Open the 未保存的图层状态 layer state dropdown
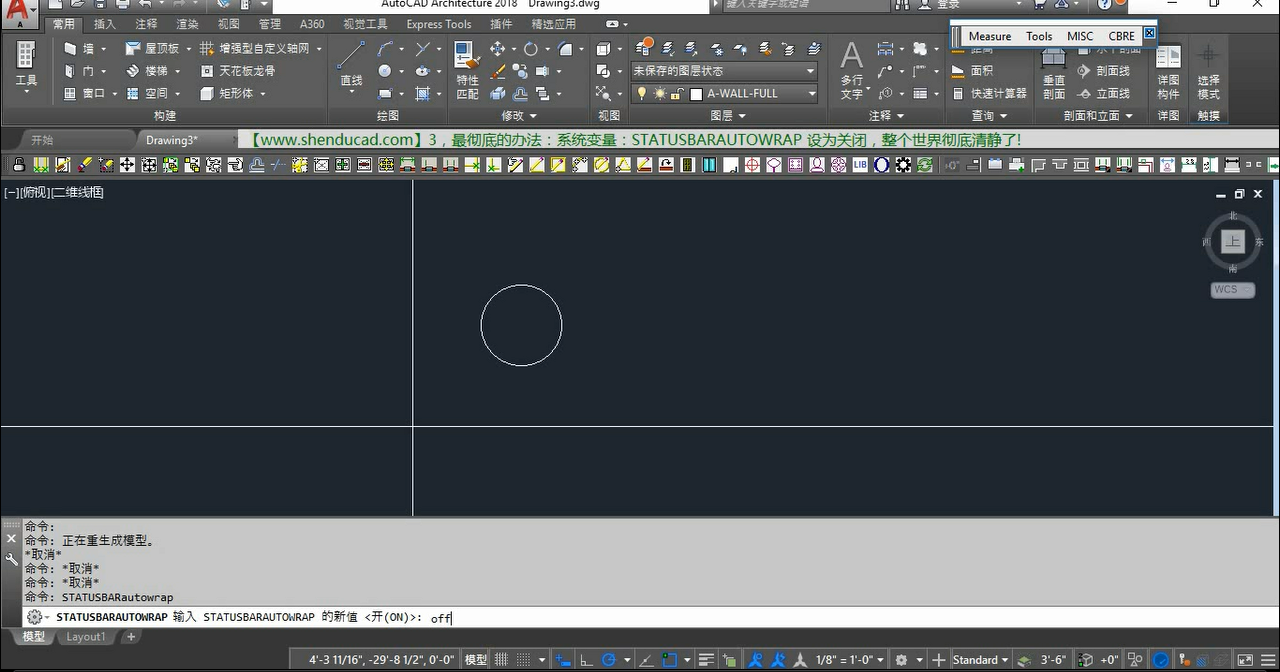The width and height of the screenshot is (1280, 672). [x=723, y=71]
